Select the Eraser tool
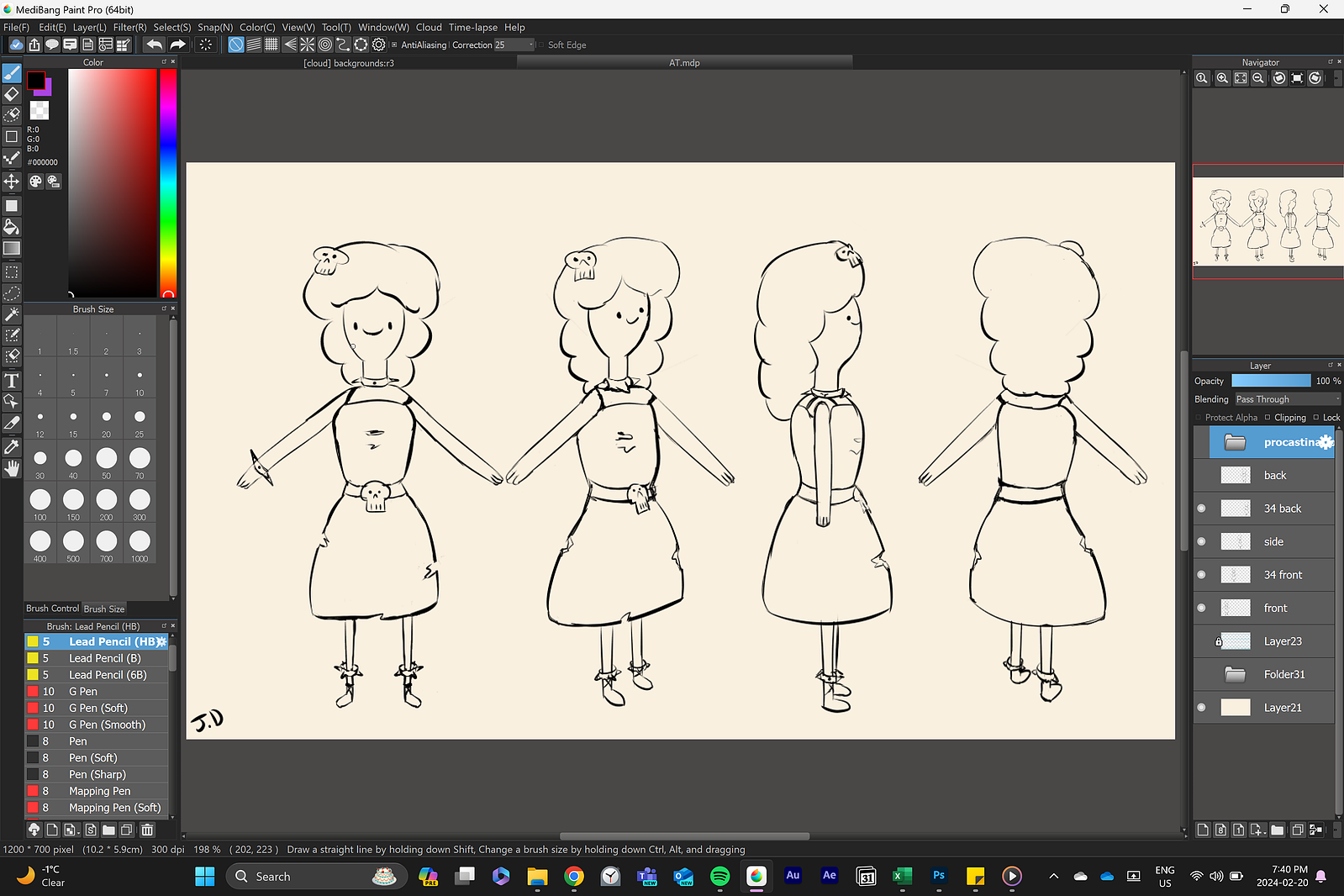This screenshot has width=1344, height=896. click(x=12, y=94)
